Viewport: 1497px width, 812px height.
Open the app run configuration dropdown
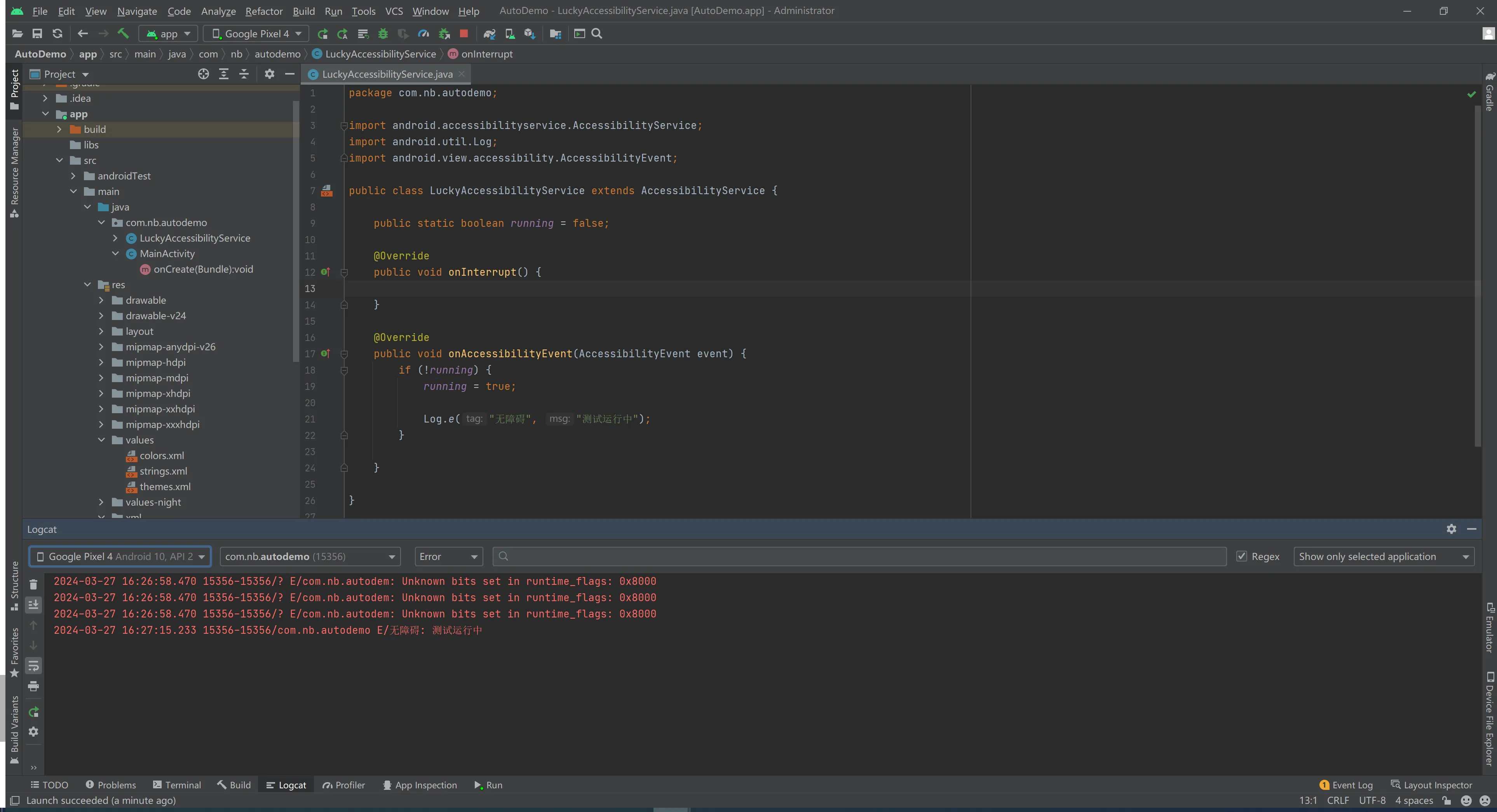point(169,34)
